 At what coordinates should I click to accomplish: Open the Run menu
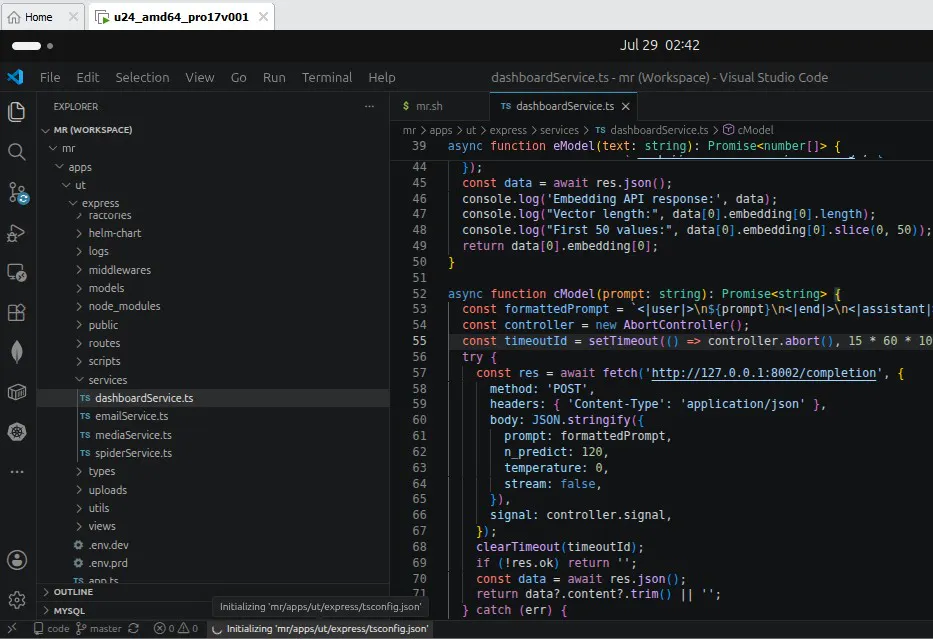(274, 77)
